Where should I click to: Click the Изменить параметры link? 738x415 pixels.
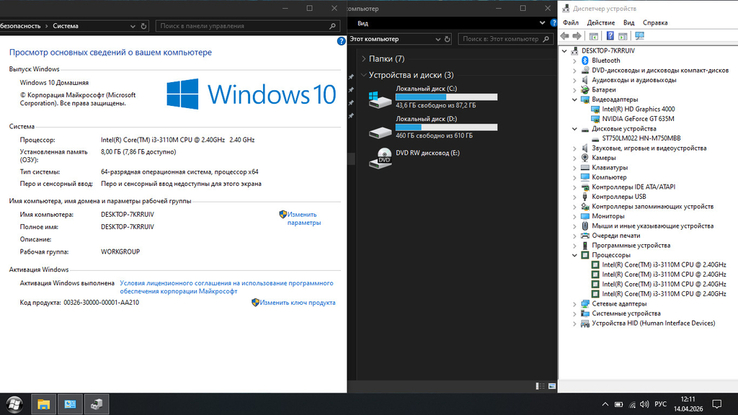click(304, 218)
